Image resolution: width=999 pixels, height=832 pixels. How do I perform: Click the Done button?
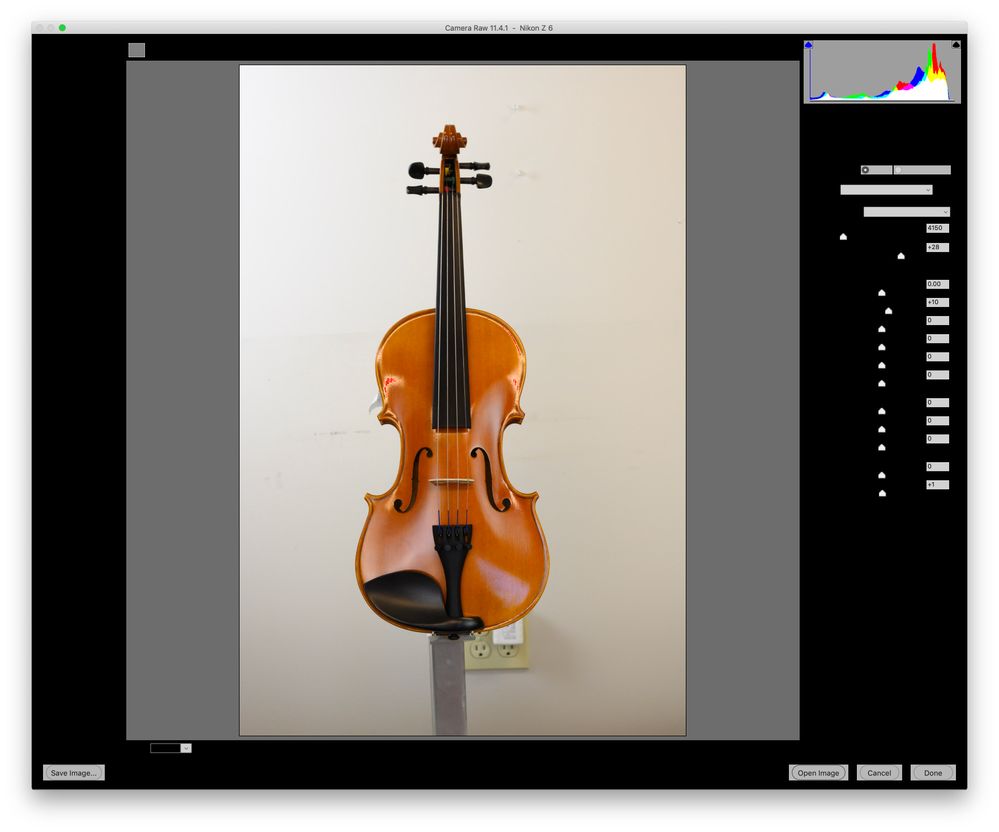(x=932, y=772)
